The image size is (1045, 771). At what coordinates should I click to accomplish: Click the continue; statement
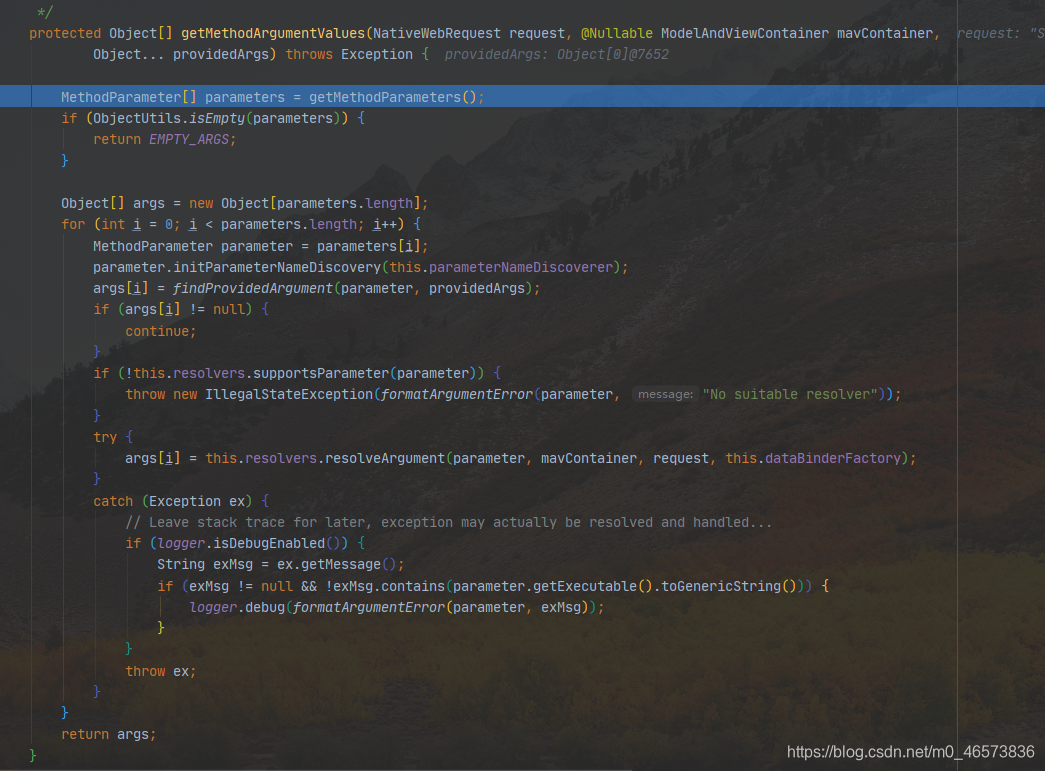point(161,331)
